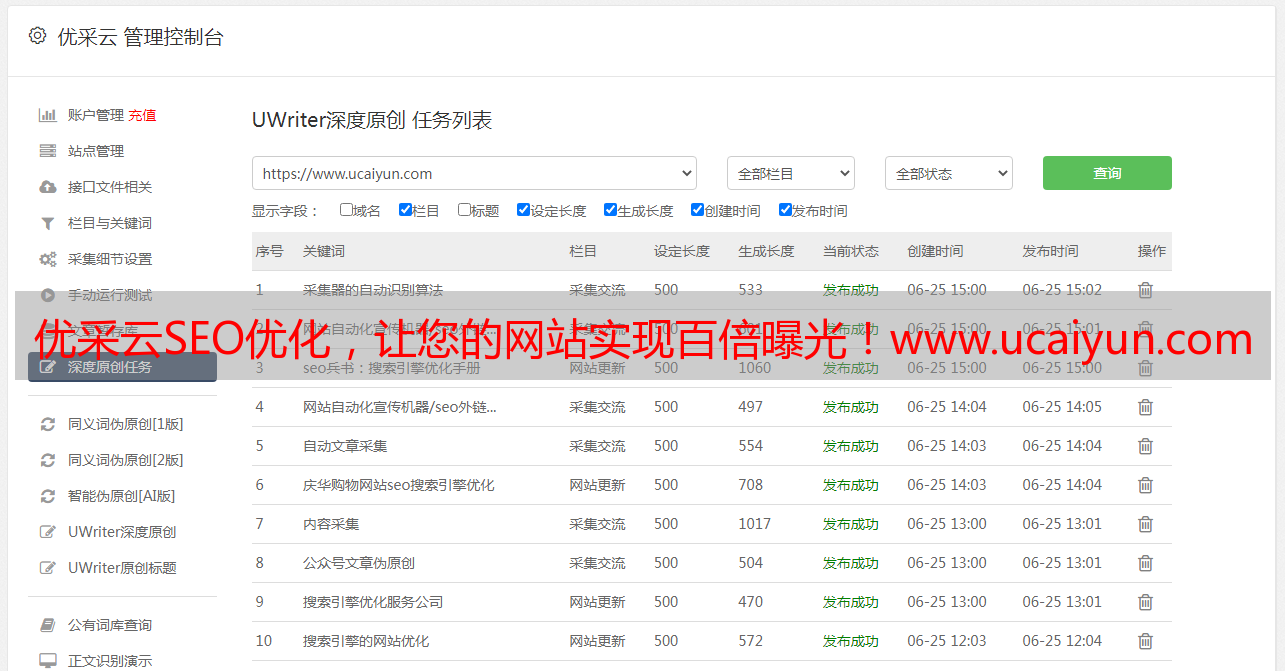1285x671 pixels.
Task: Open 智能伪原创[AI版] link
Action: [x=122, y=496]
